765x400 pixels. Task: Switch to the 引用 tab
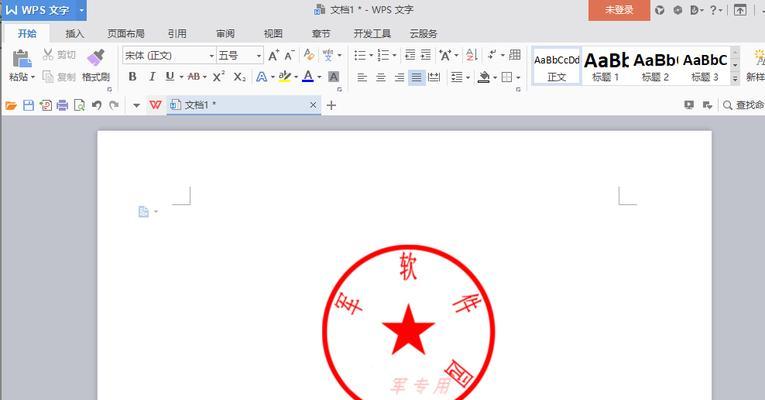177,33
